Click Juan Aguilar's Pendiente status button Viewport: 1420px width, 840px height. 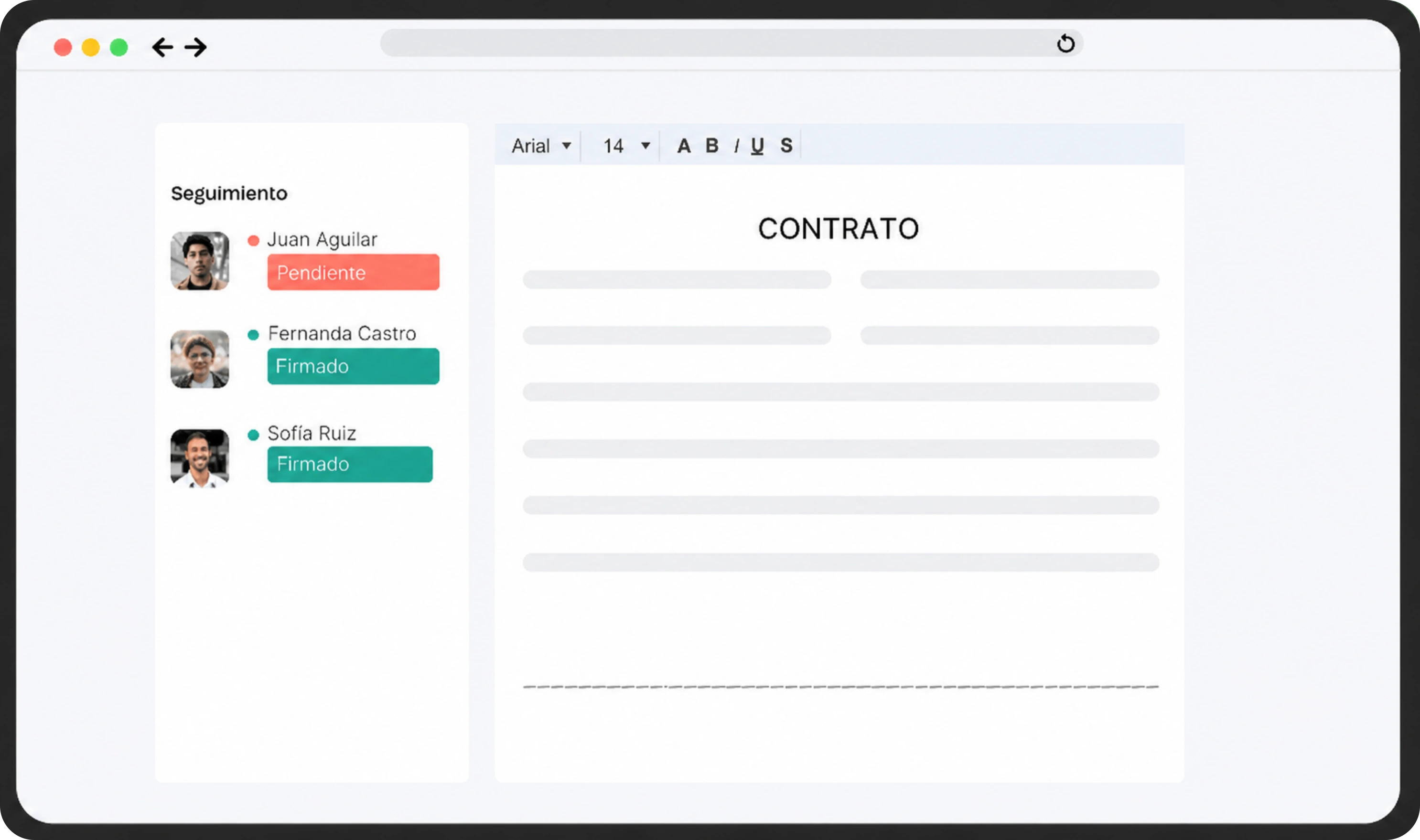(x=353, y=272)
